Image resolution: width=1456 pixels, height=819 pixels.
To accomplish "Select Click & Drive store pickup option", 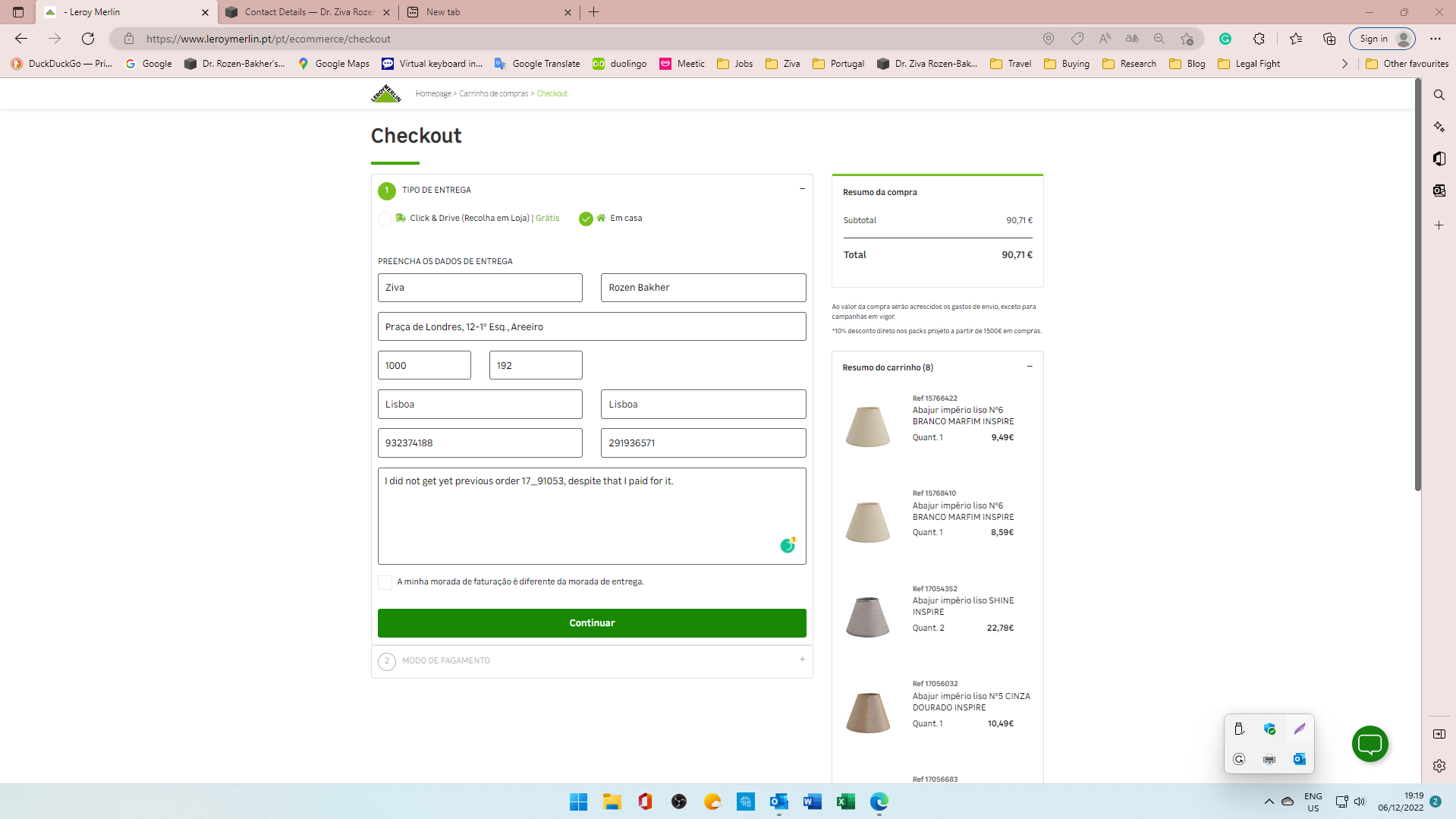I will [385, 219].
